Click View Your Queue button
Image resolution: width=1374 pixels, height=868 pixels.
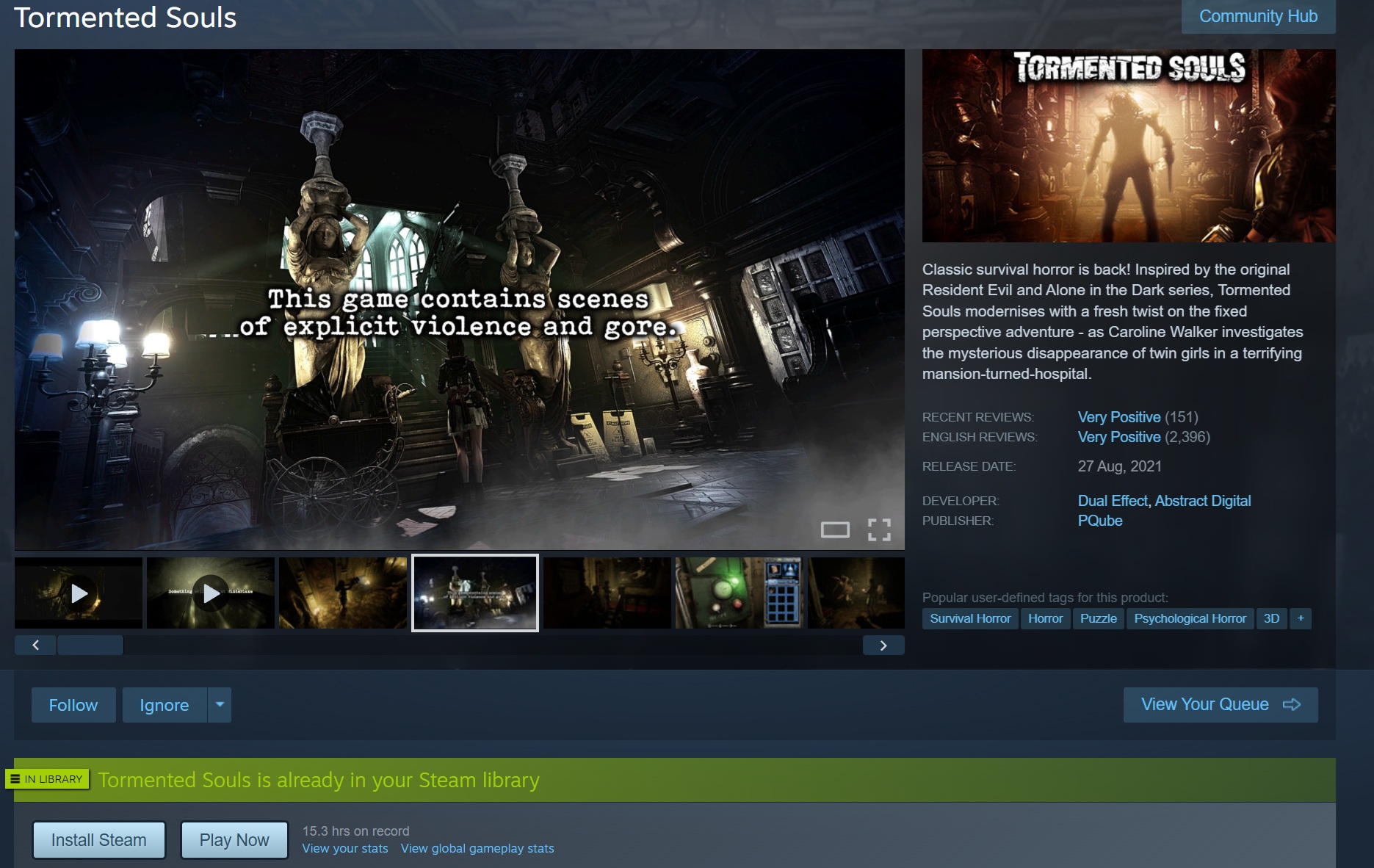1221,705
